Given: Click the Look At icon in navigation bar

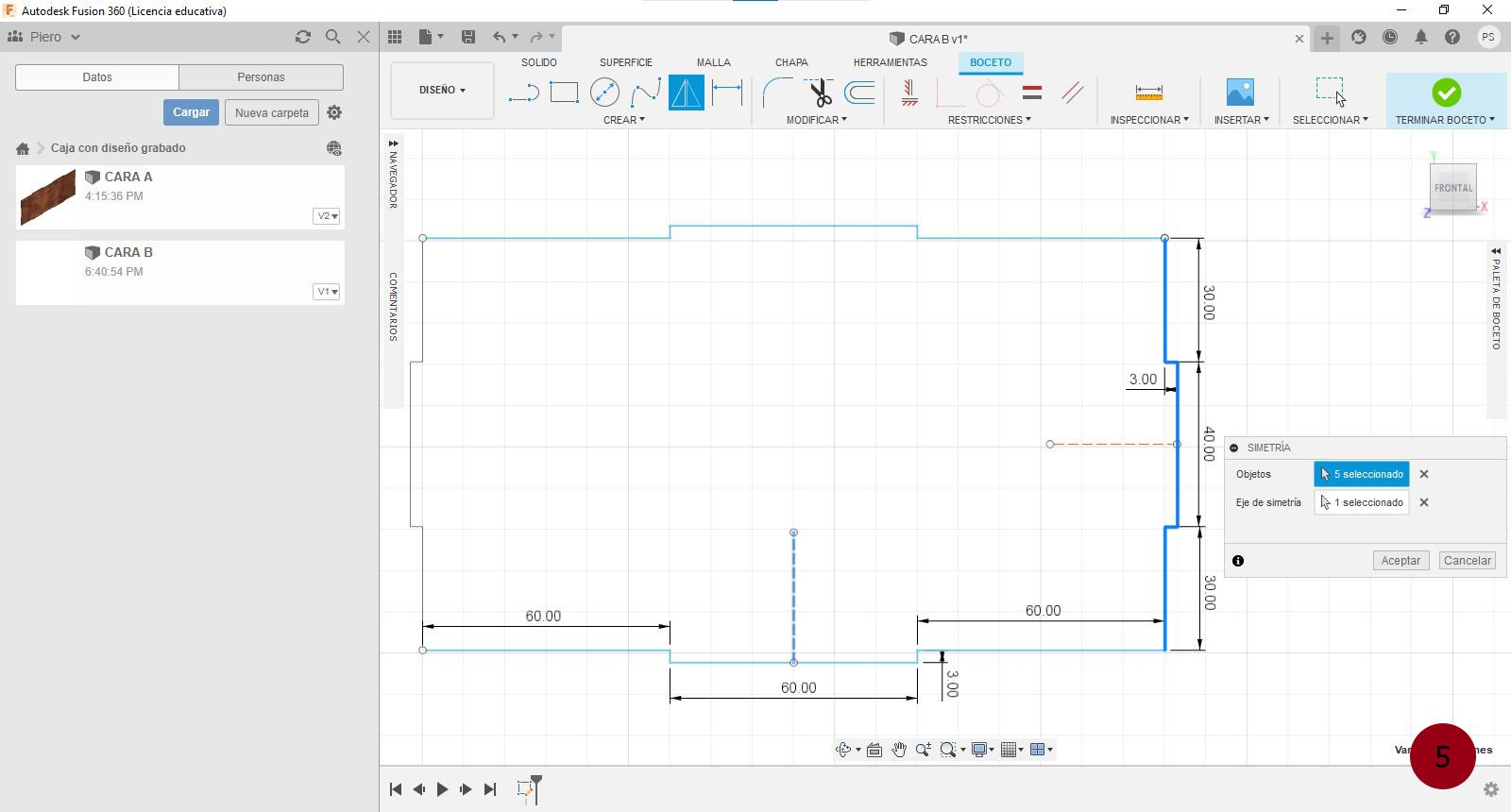Looking at the screenshot, I should (874, 750).
